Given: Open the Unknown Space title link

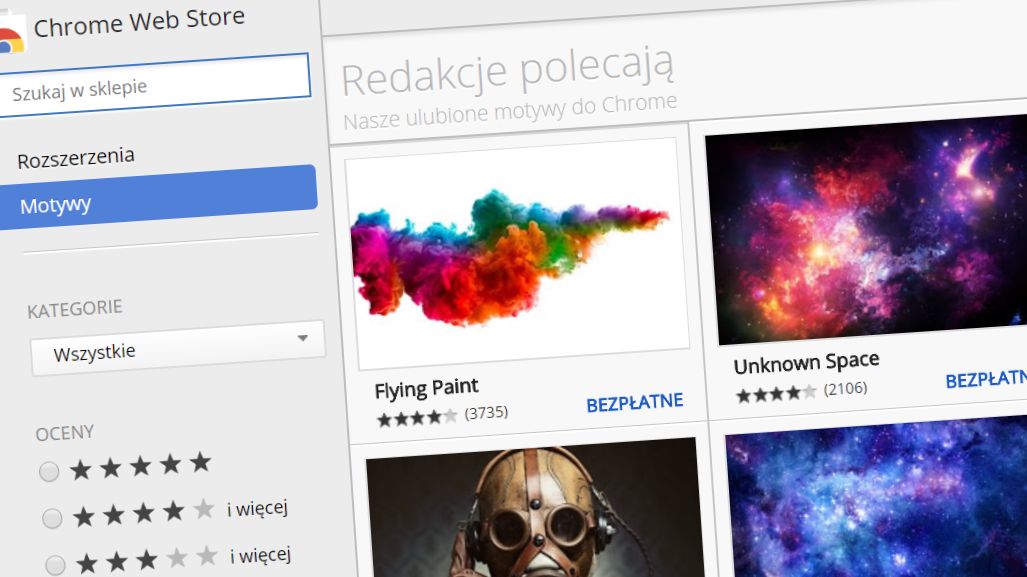Looking at the screenshot, I should point(806,363).
